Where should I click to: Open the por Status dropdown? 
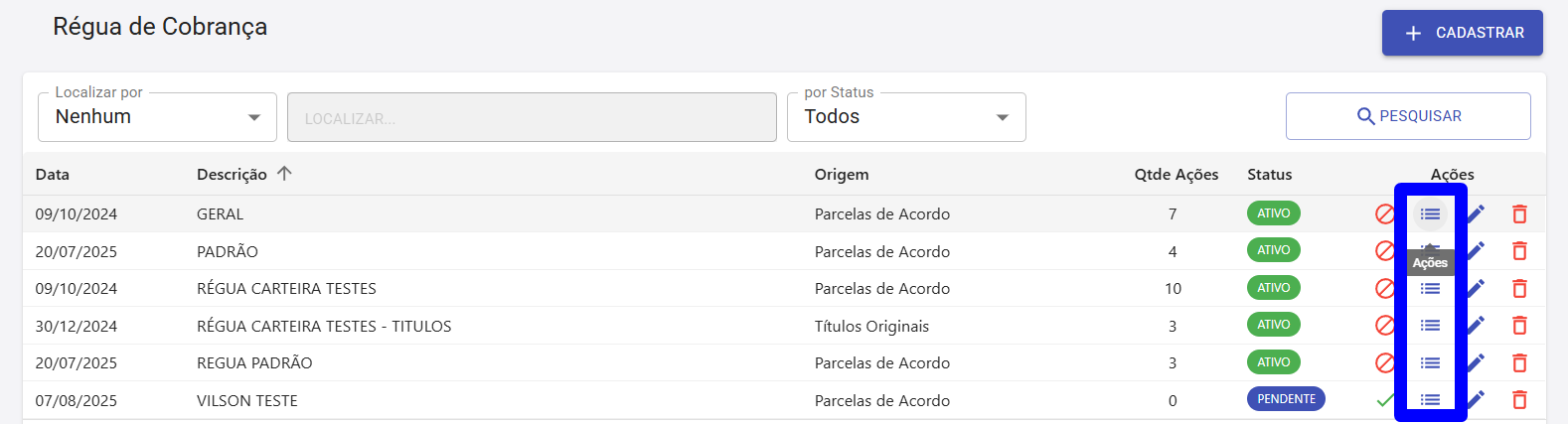(906, 117)
